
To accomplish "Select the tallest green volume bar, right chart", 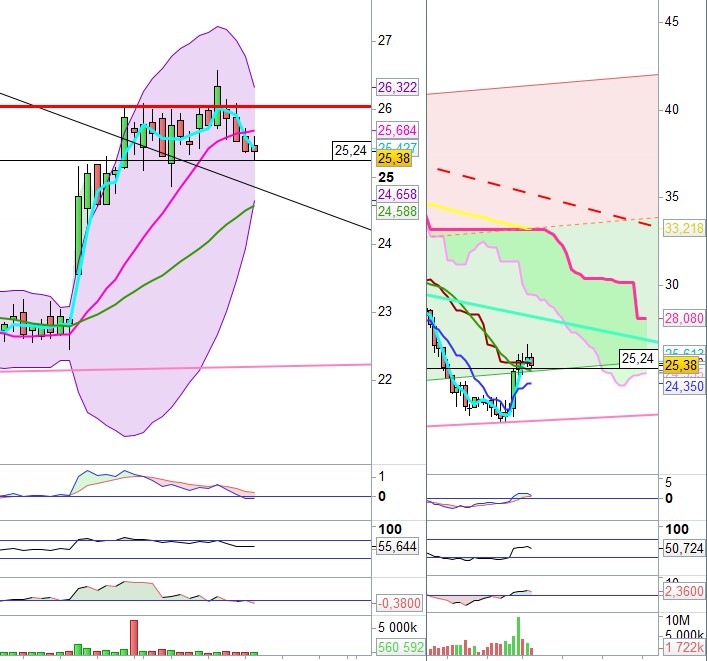I will [x=518, y=637].
